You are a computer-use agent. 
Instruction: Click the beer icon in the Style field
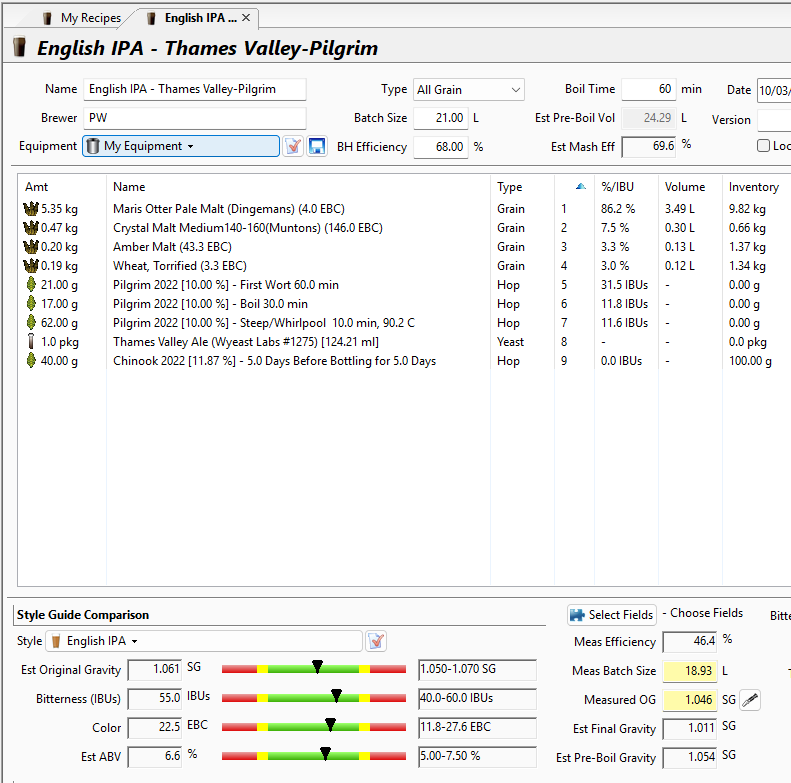coord(56,641)
